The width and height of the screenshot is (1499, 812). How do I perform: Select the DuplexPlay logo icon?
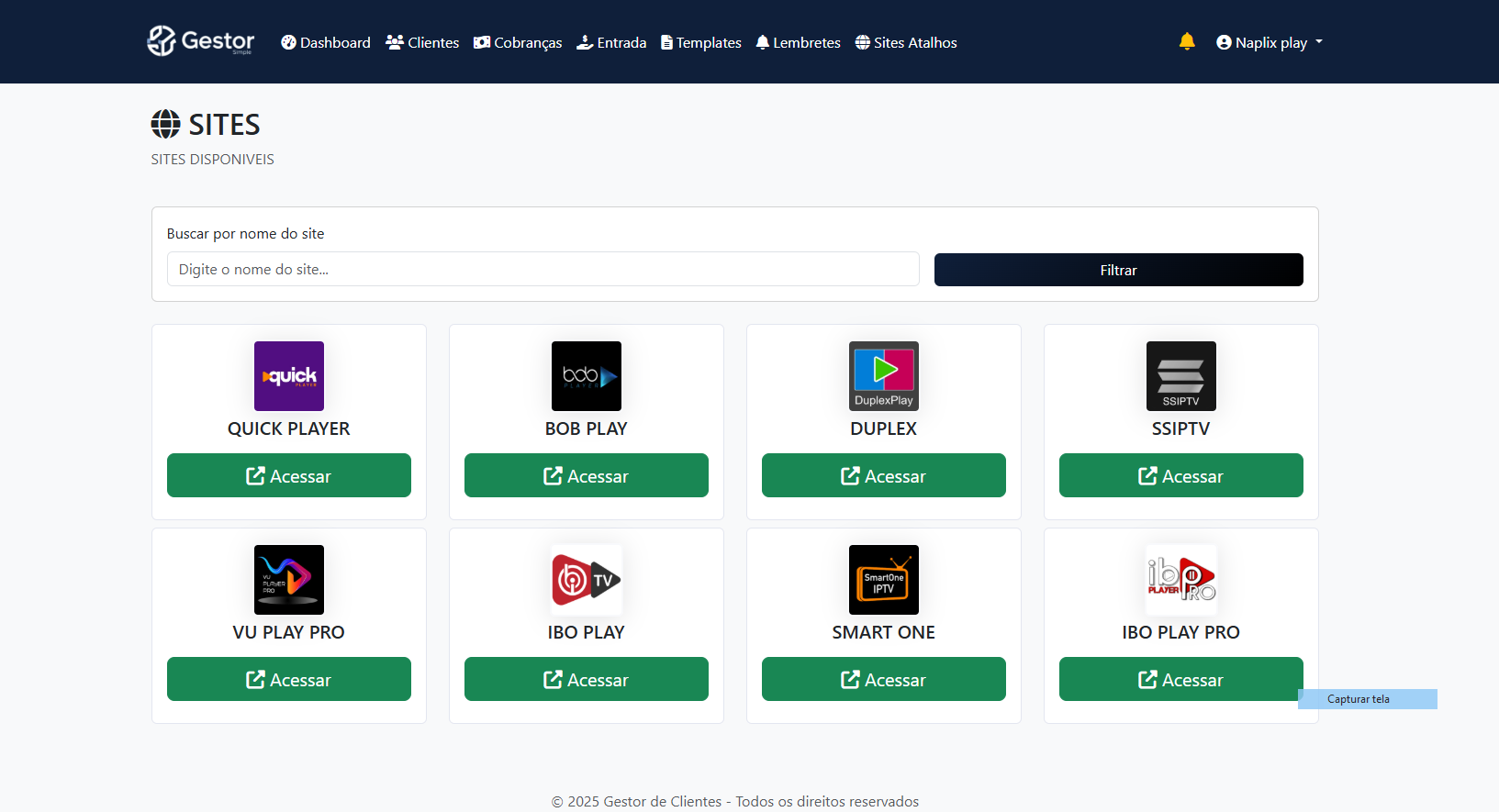[883, 376]
